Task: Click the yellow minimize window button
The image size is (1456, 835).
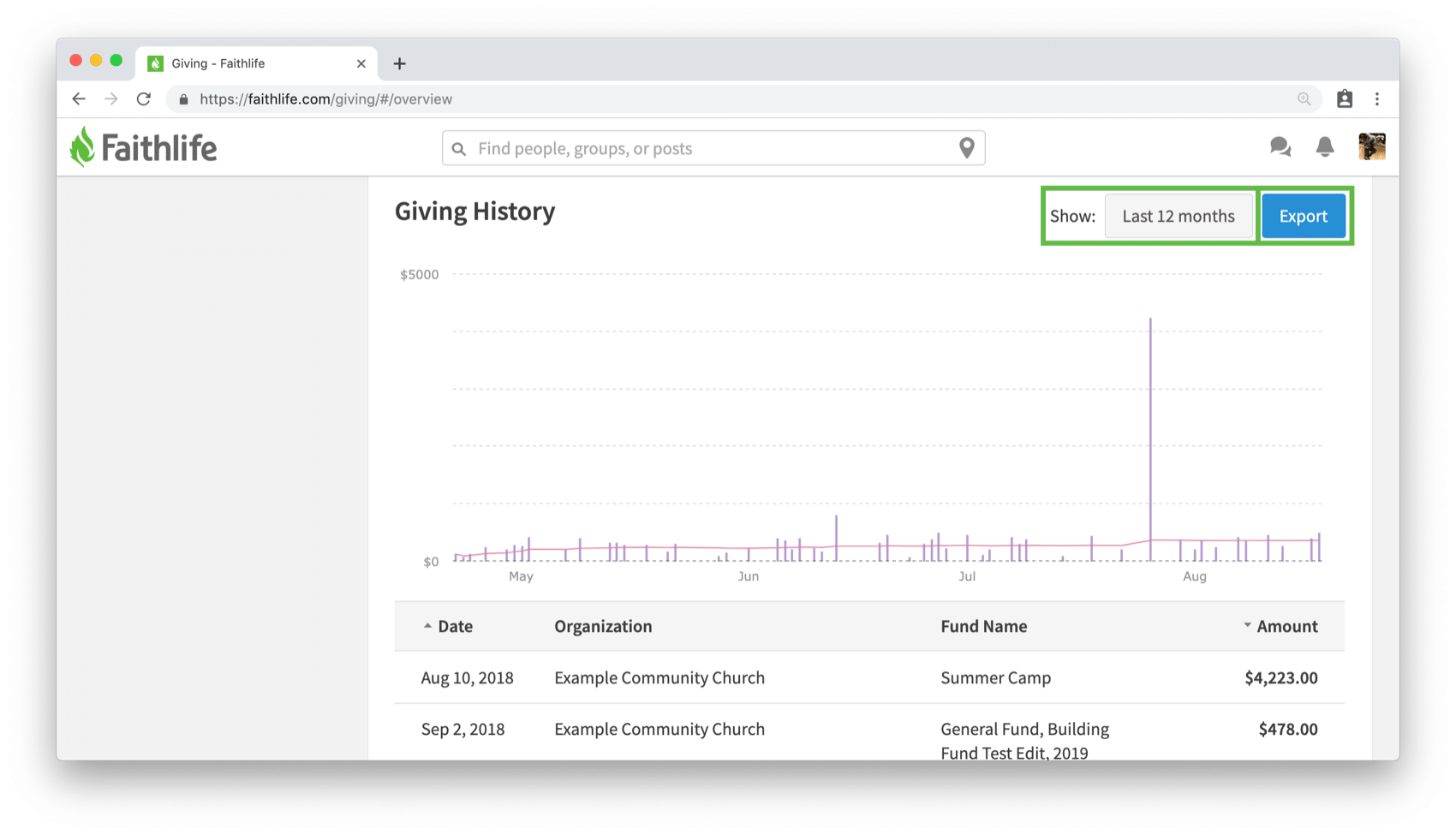Action: coord(96,60)
